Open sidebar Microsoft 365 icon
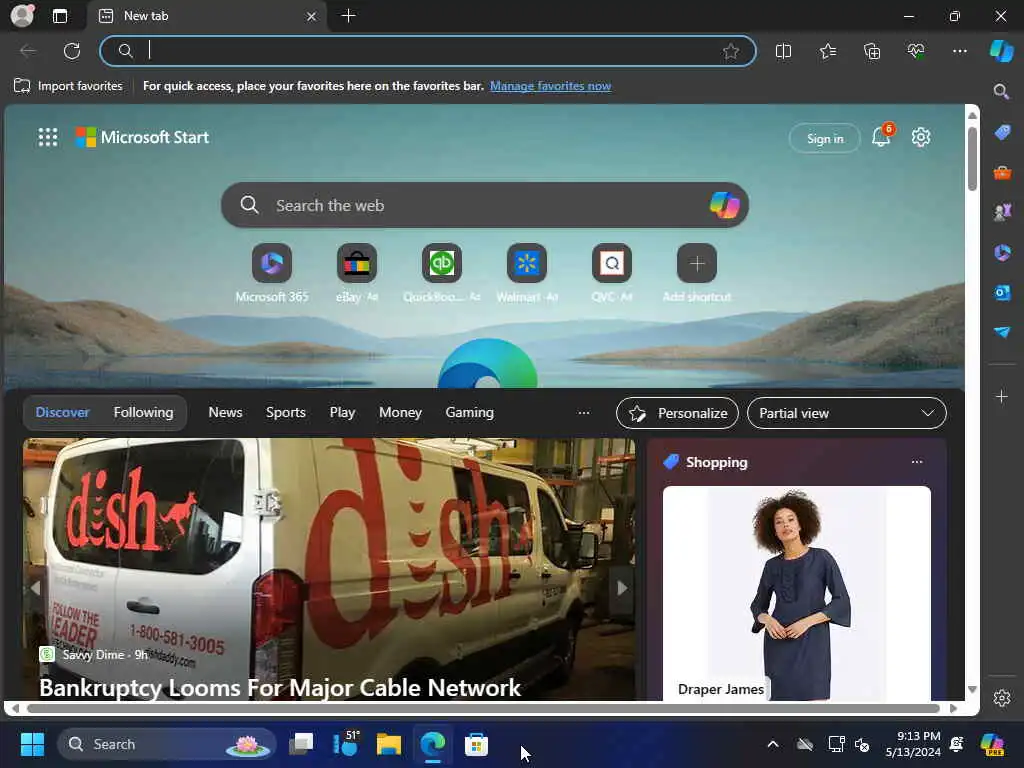 [1002, 252]
